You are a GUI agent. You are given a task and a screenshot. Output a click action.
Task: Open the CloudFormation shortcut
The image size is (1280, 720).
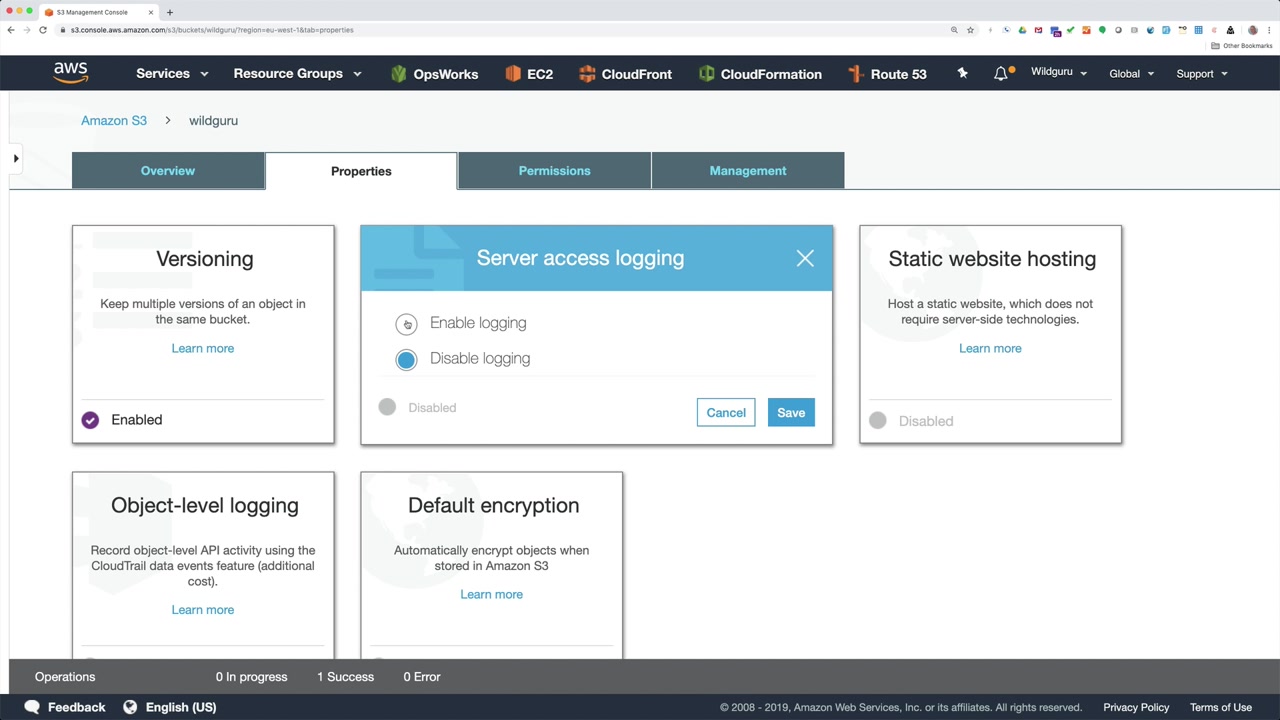click(x=760, y=74)
